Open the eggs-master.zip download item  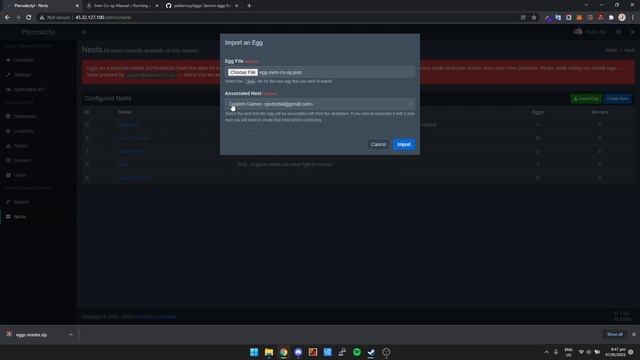pos(32,335)
